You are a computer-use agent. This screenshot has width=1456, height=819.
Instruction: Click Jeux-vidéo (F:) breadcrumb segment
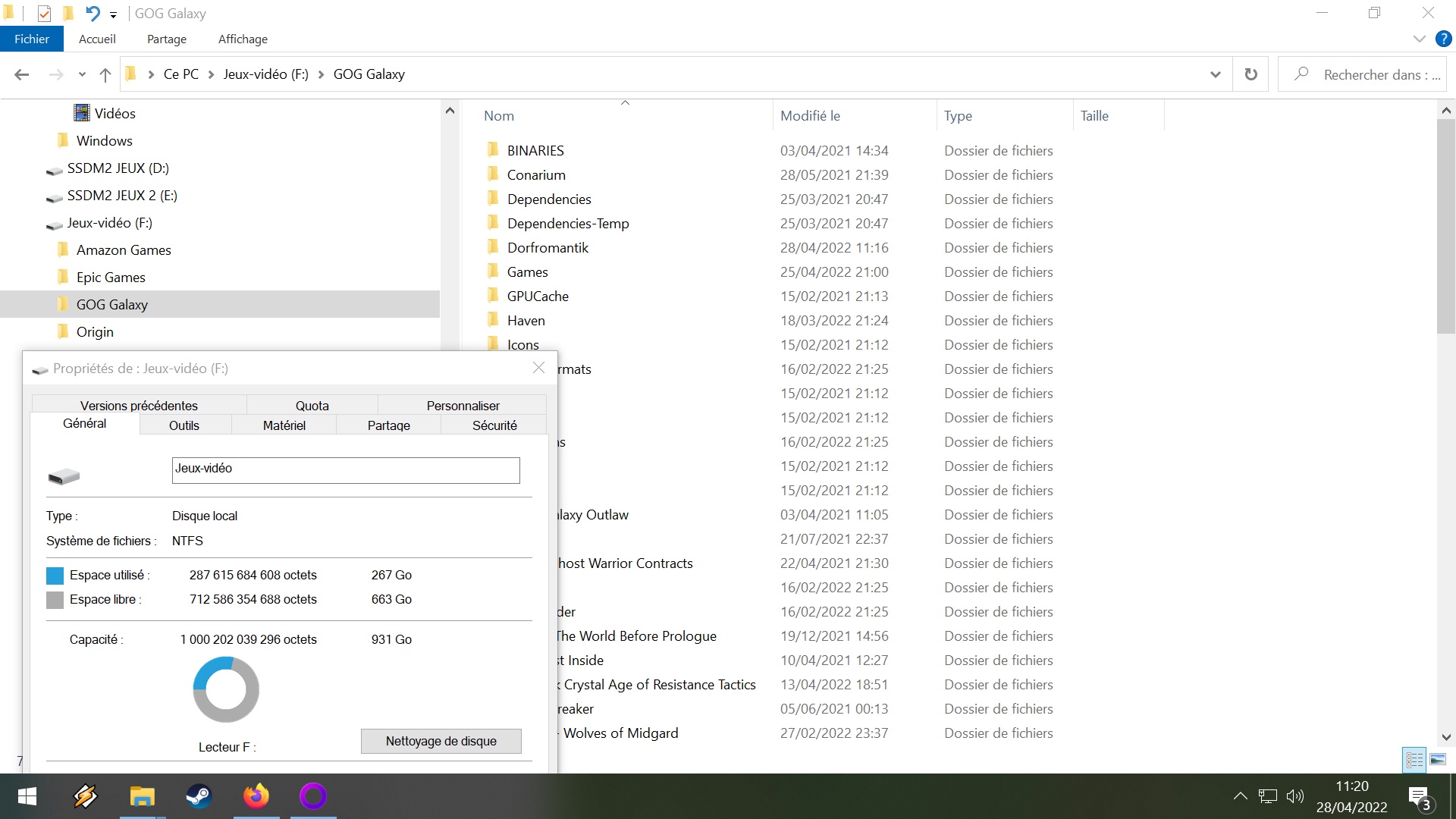265,74
